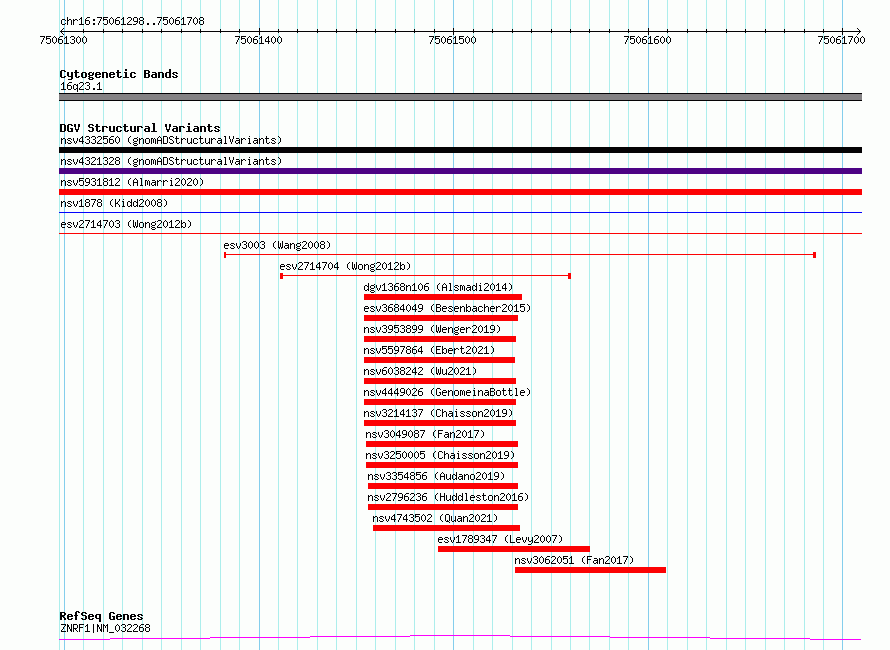This screenshot has height=650, width=890.
Task: Open nsv1878 (Kidd2008) variant label
Action: pos(114,203)
